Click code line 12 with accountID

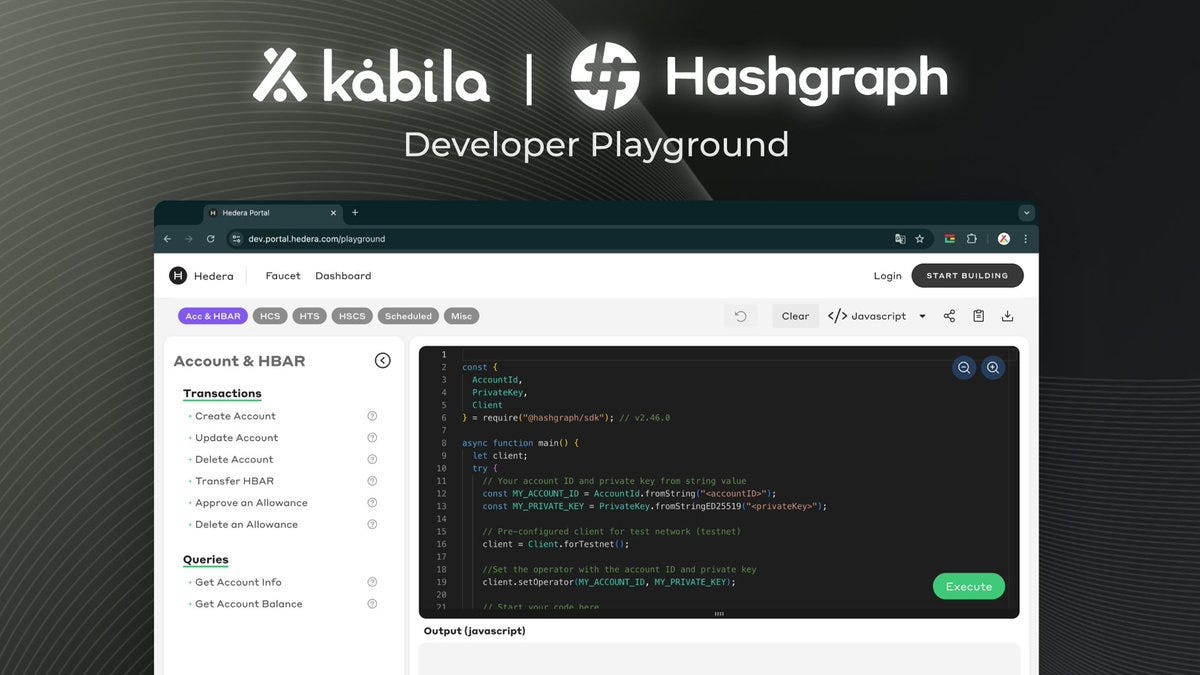[629, 493]
